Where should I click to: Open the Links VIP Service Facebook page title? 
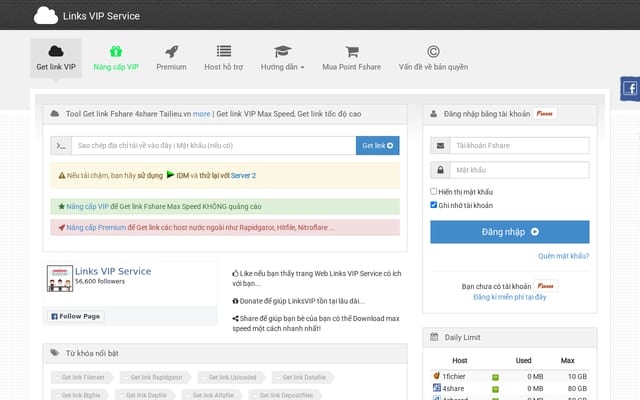pos(113,271)
